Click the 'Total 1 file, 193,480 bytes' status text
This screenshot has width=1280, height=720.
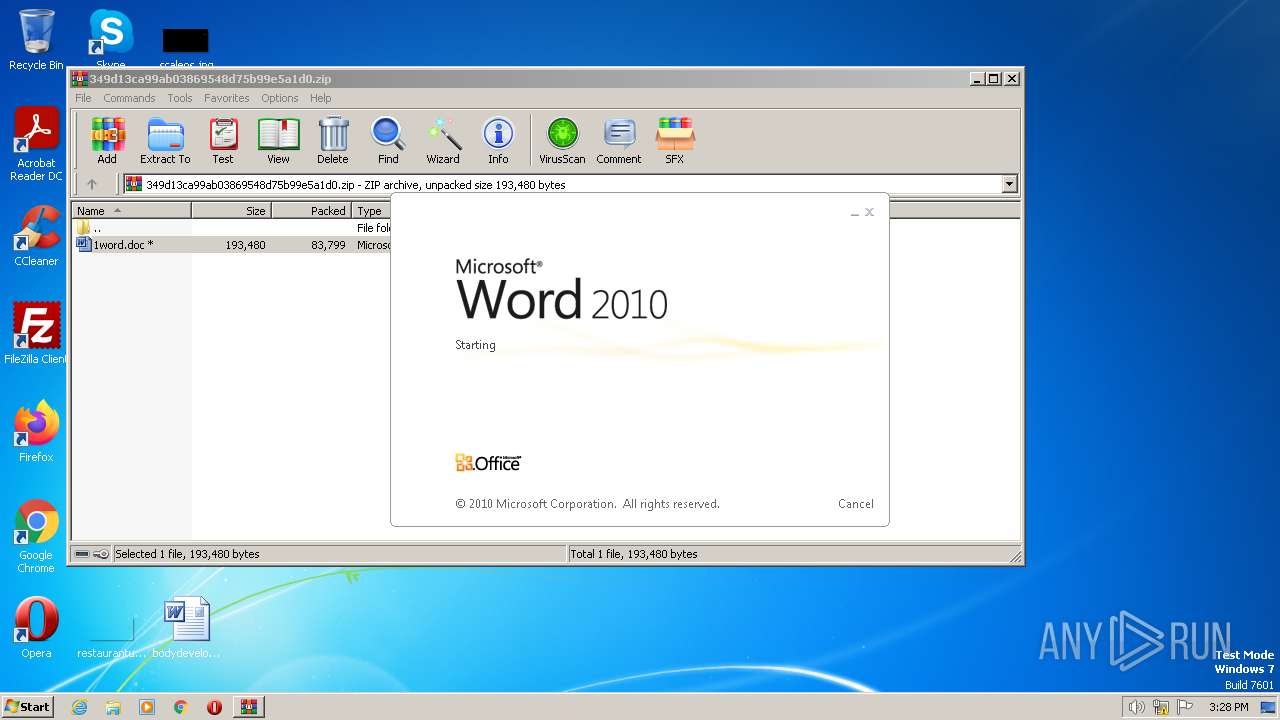tap(634, 554)
